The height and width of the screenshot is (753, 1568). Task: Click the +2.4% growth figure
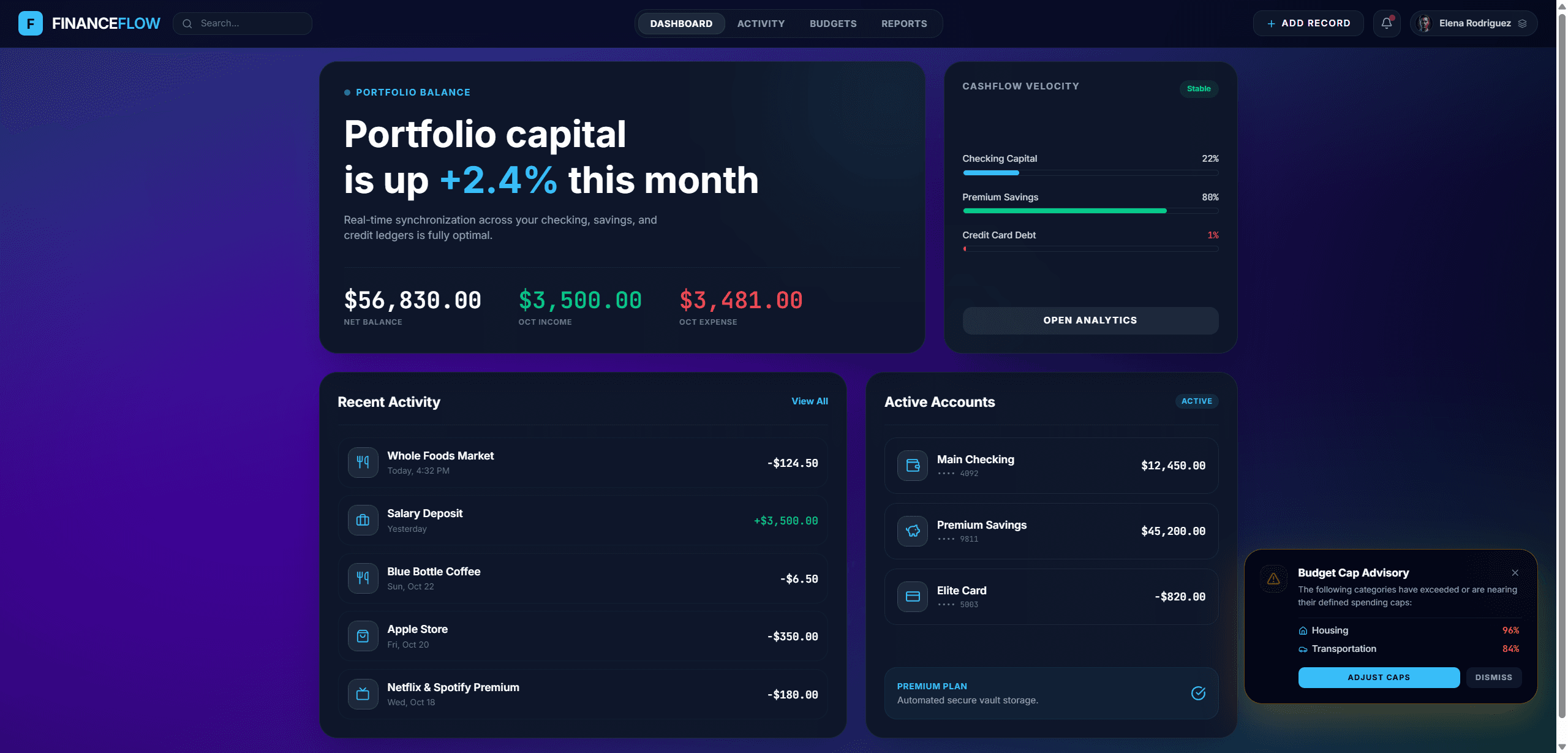499,180
